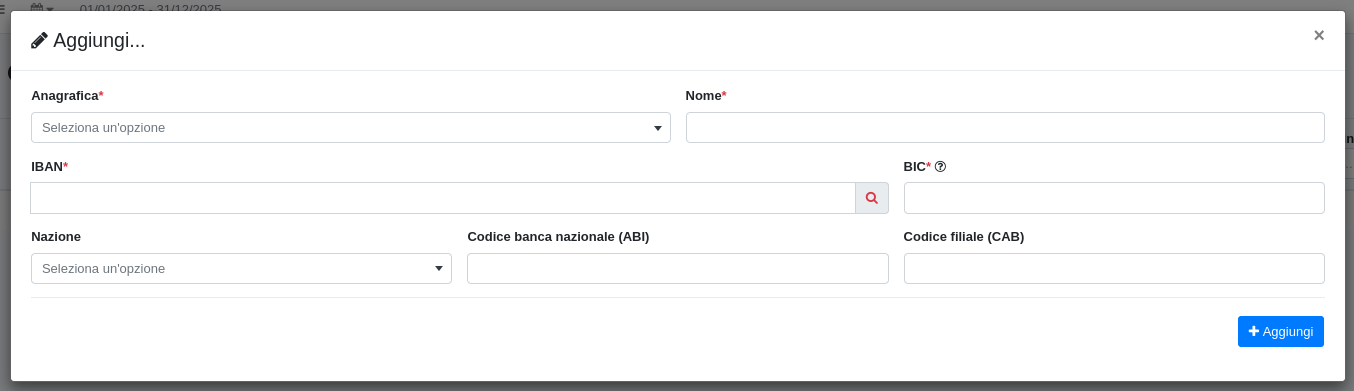Click the question mark help icon beside BIC

(x=940, y=167)
